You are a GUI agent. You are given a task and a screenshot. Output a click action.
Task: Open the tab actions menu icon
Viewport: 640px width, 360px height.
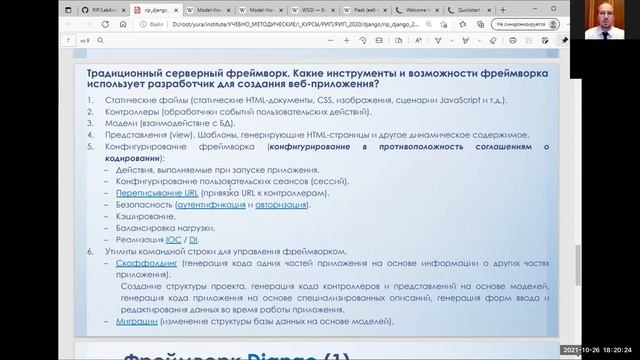(x=68, y=10)
